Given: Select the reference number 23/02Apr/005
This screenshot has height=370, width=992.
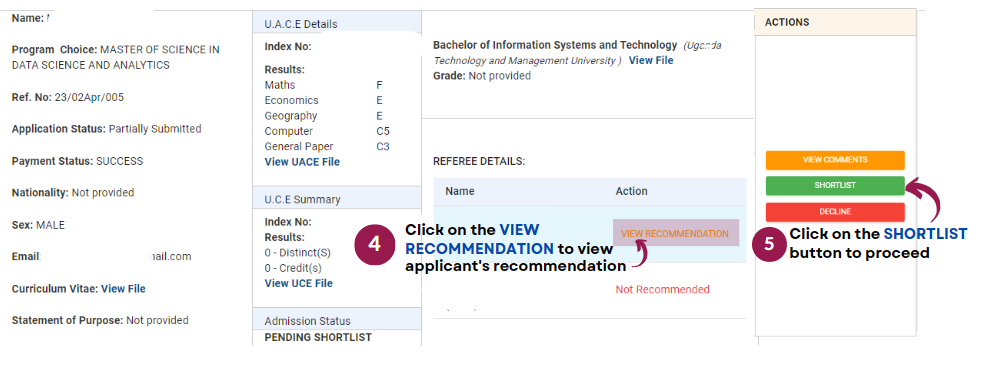Looking at the screenshot, I should pyautogui.click(x=80, y=97).
